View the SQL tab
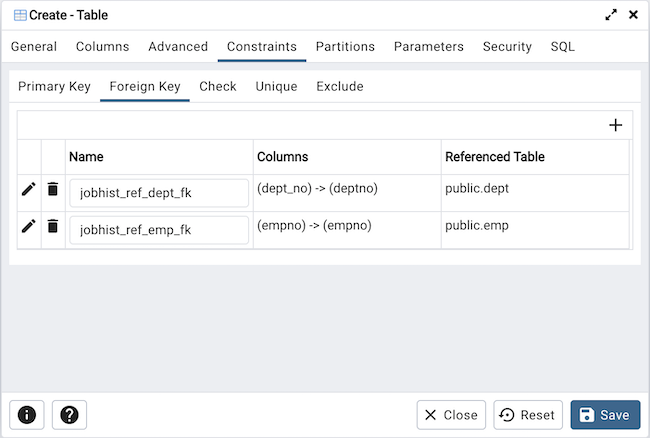The image size is (650, 438). (x=562, y=47)
